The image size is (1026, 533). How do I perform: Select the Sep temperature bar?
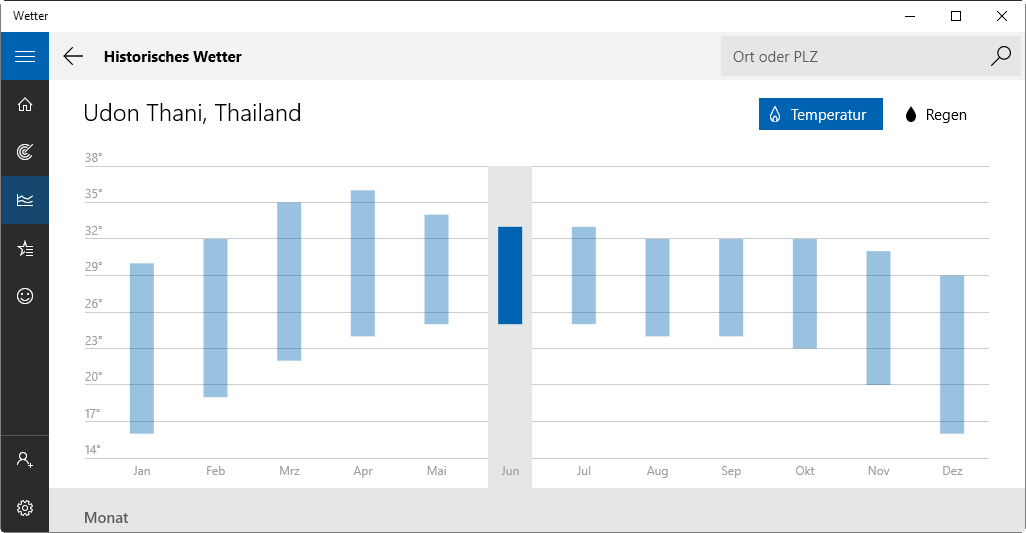pyautogui.click(x=731, y=288)
